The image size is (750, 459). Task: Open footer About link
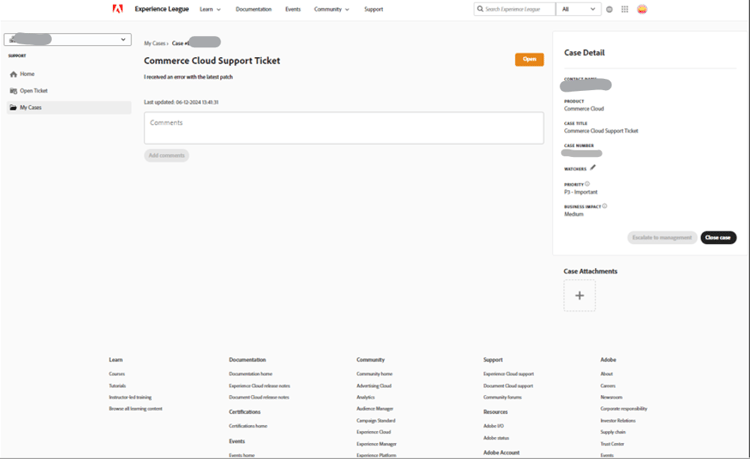coord(607,374)
